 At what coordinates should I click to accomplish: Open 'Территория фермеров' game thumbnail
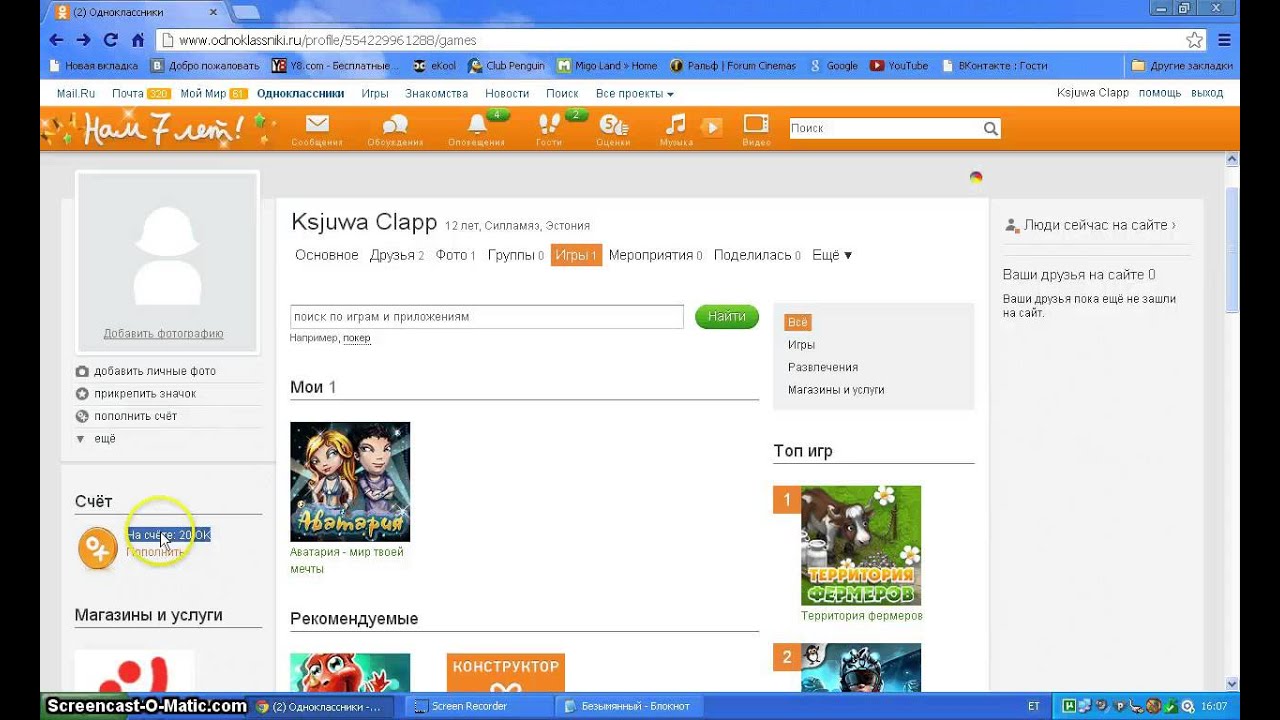tap(861, 545)
